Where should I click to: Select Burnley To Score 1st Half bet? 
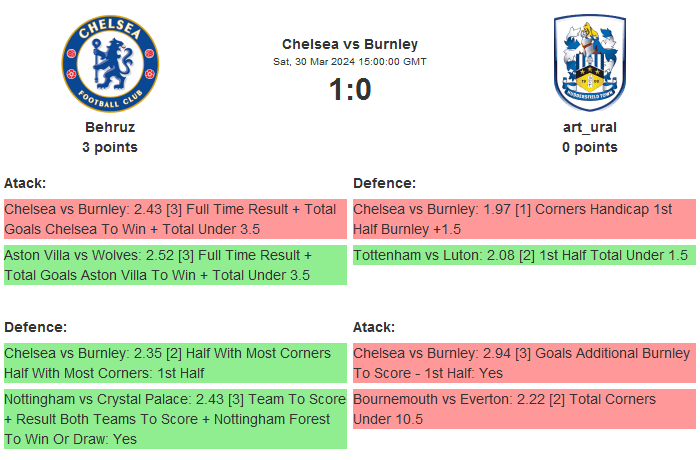click(524, 363)
